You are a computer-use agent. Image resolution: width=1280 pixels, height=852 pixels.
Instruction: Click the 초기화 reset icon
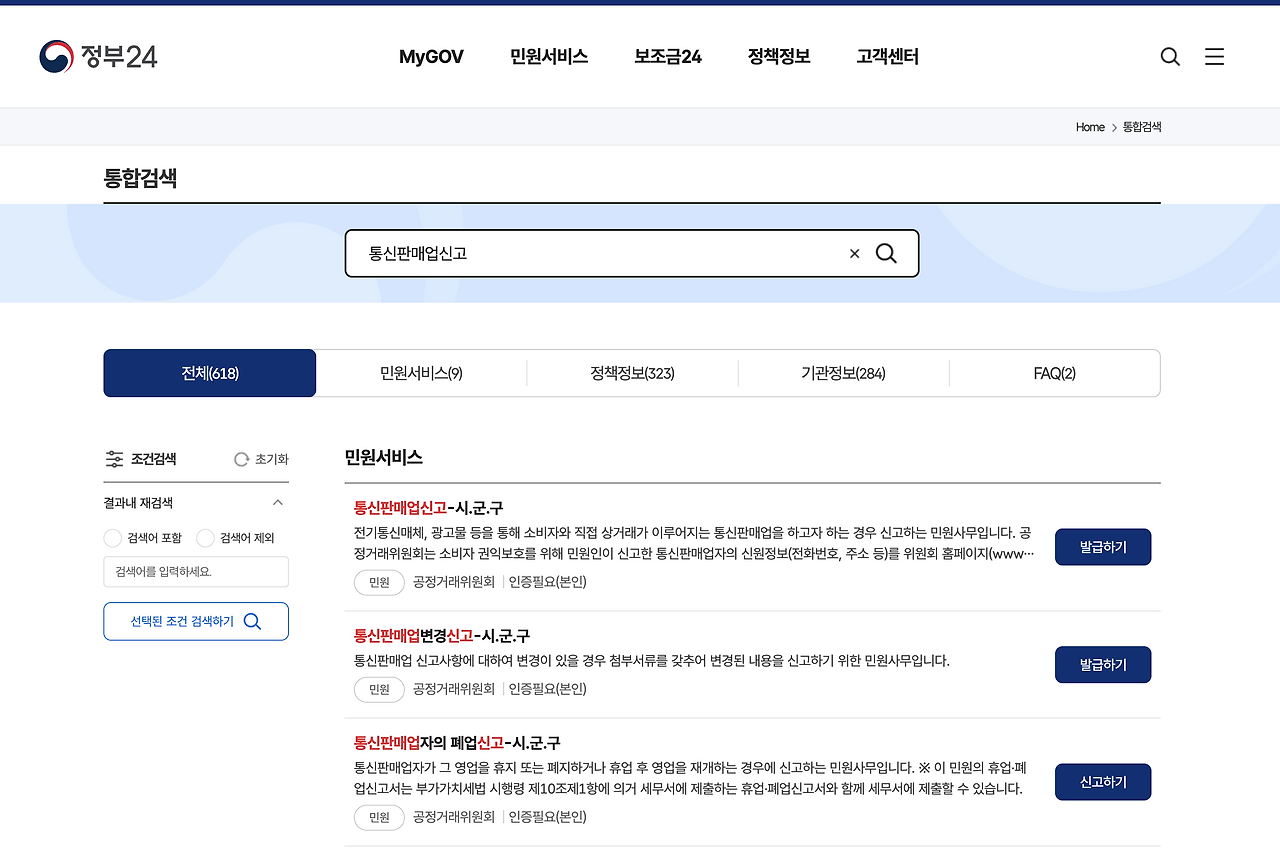coord(240,459)
